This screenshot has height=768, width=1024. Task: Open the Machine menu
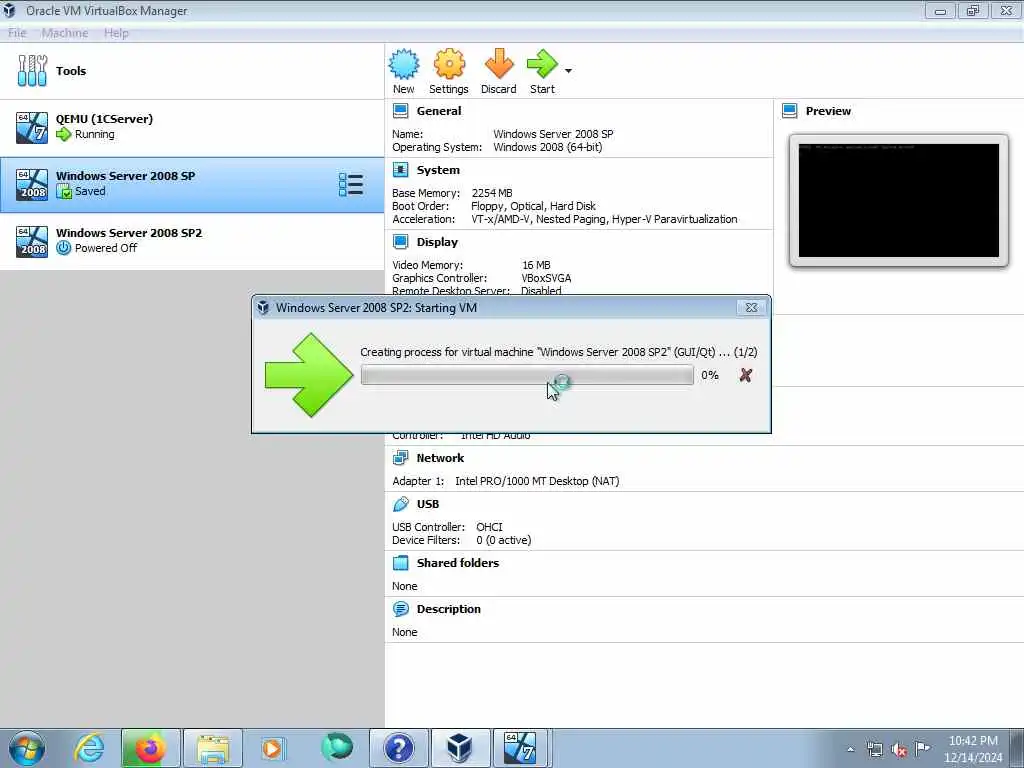[65, 33]
